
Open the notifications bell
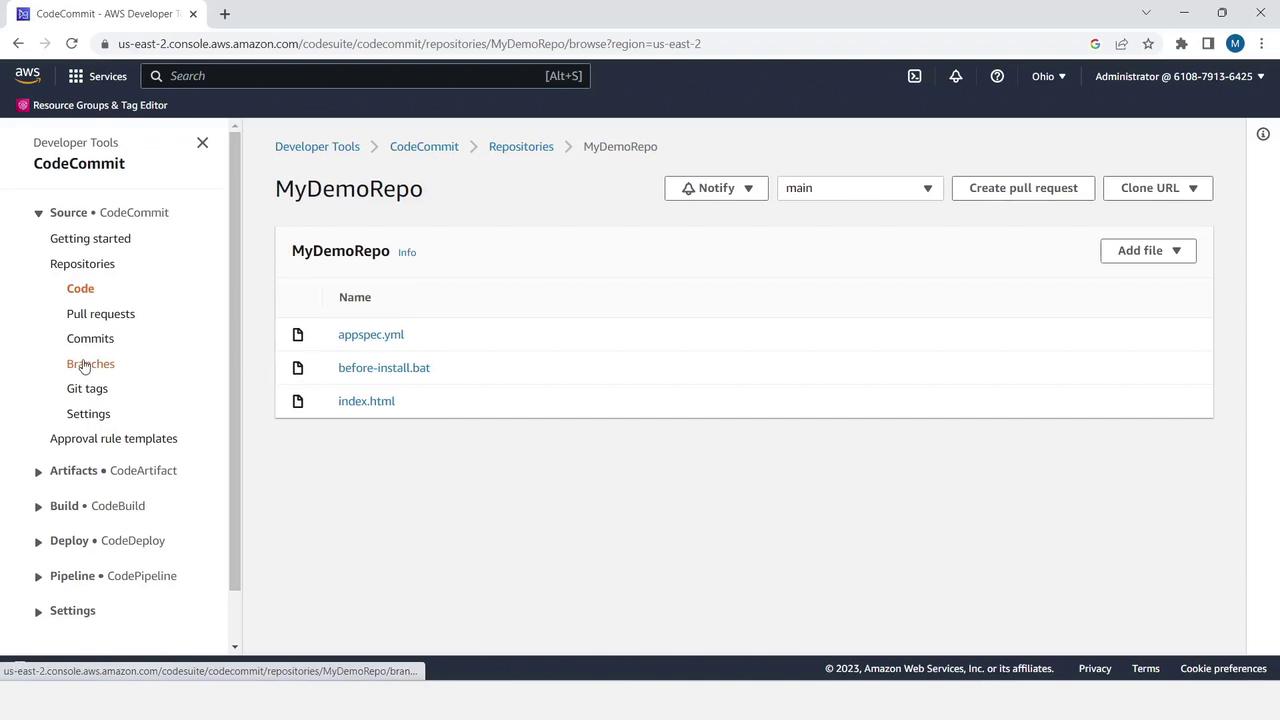(956, 76)
